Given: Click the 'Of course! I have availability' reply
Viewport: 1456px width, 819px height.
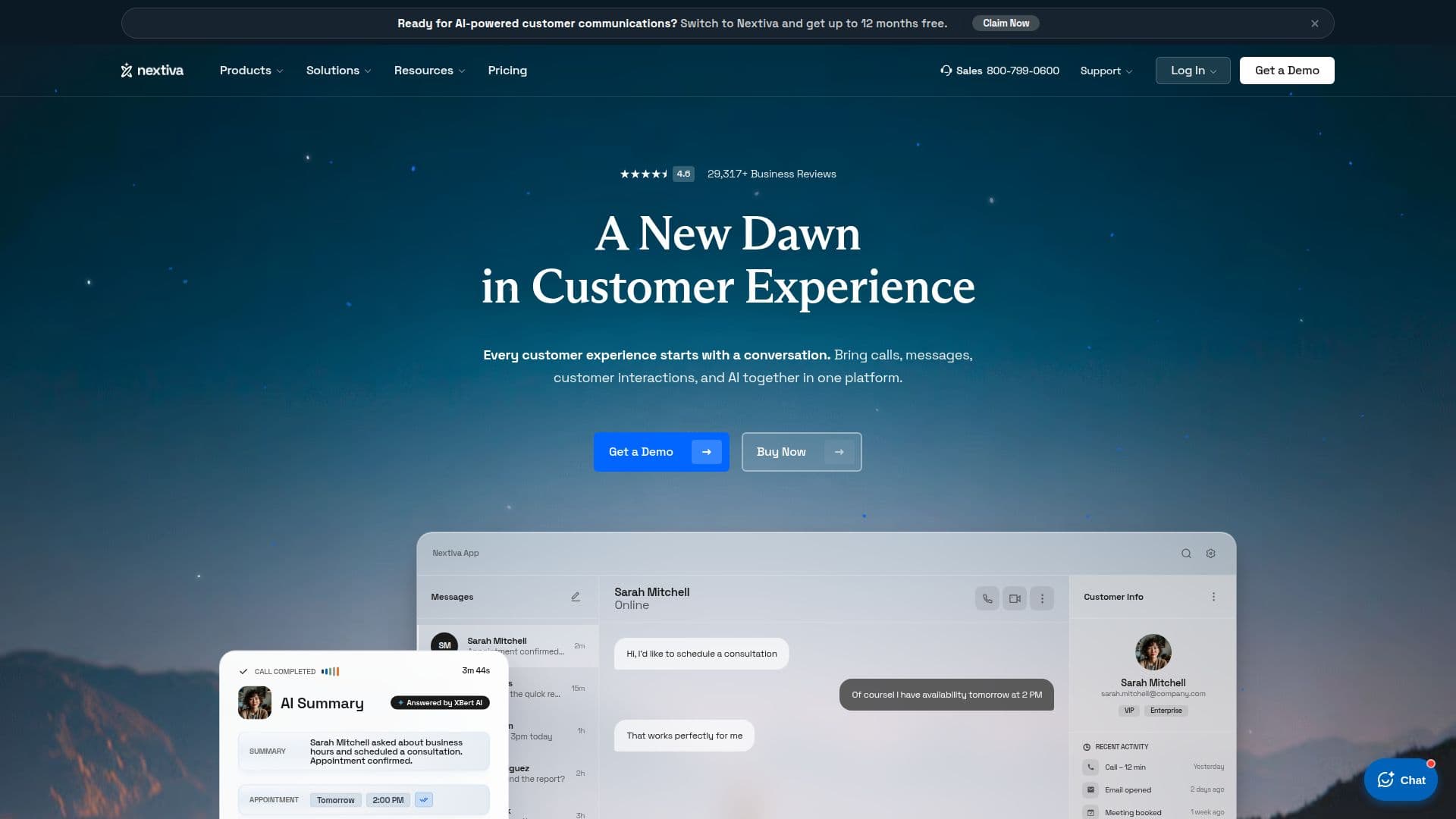Looking at the screenshot, I should tap(946, 695).
